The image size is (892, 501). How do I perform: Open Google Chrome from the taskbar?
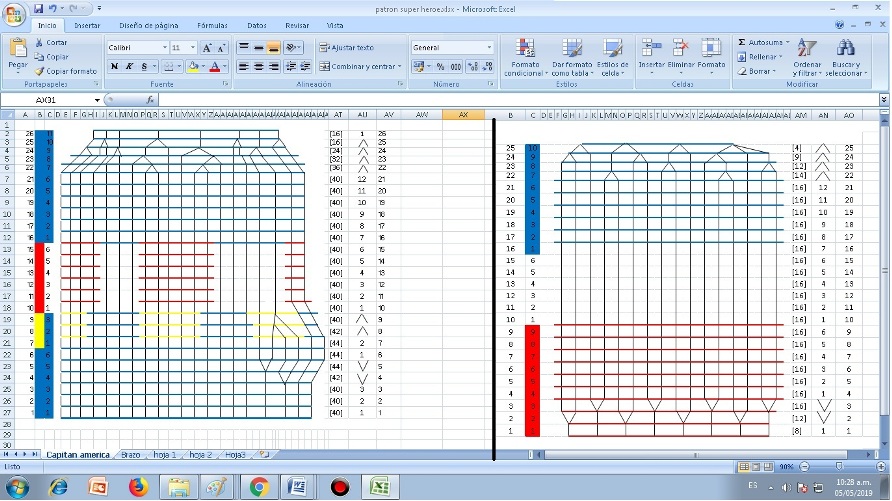[x=259, y=487]
